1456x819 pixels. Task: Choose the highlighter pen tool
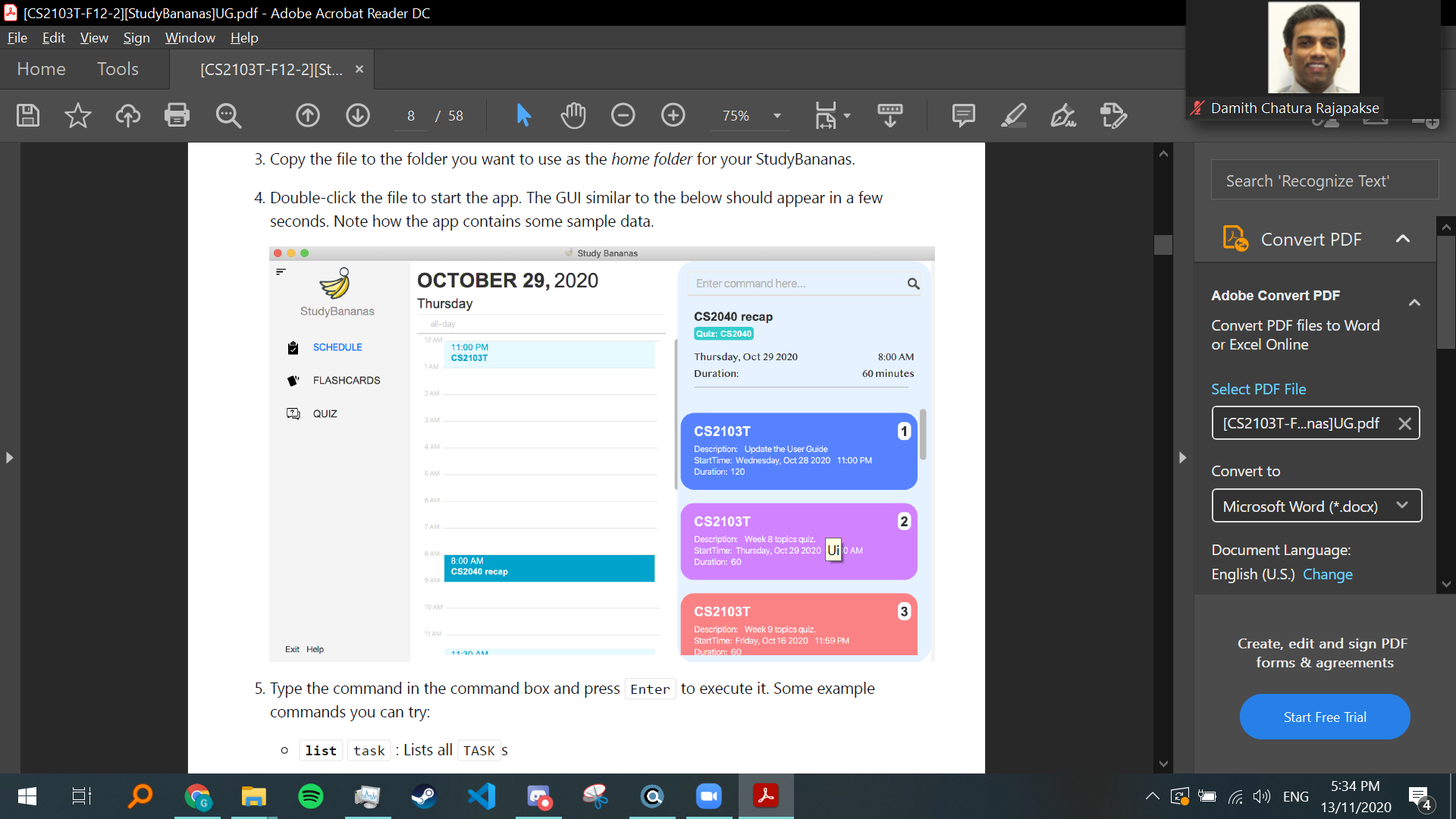[x=1013, y=115]
